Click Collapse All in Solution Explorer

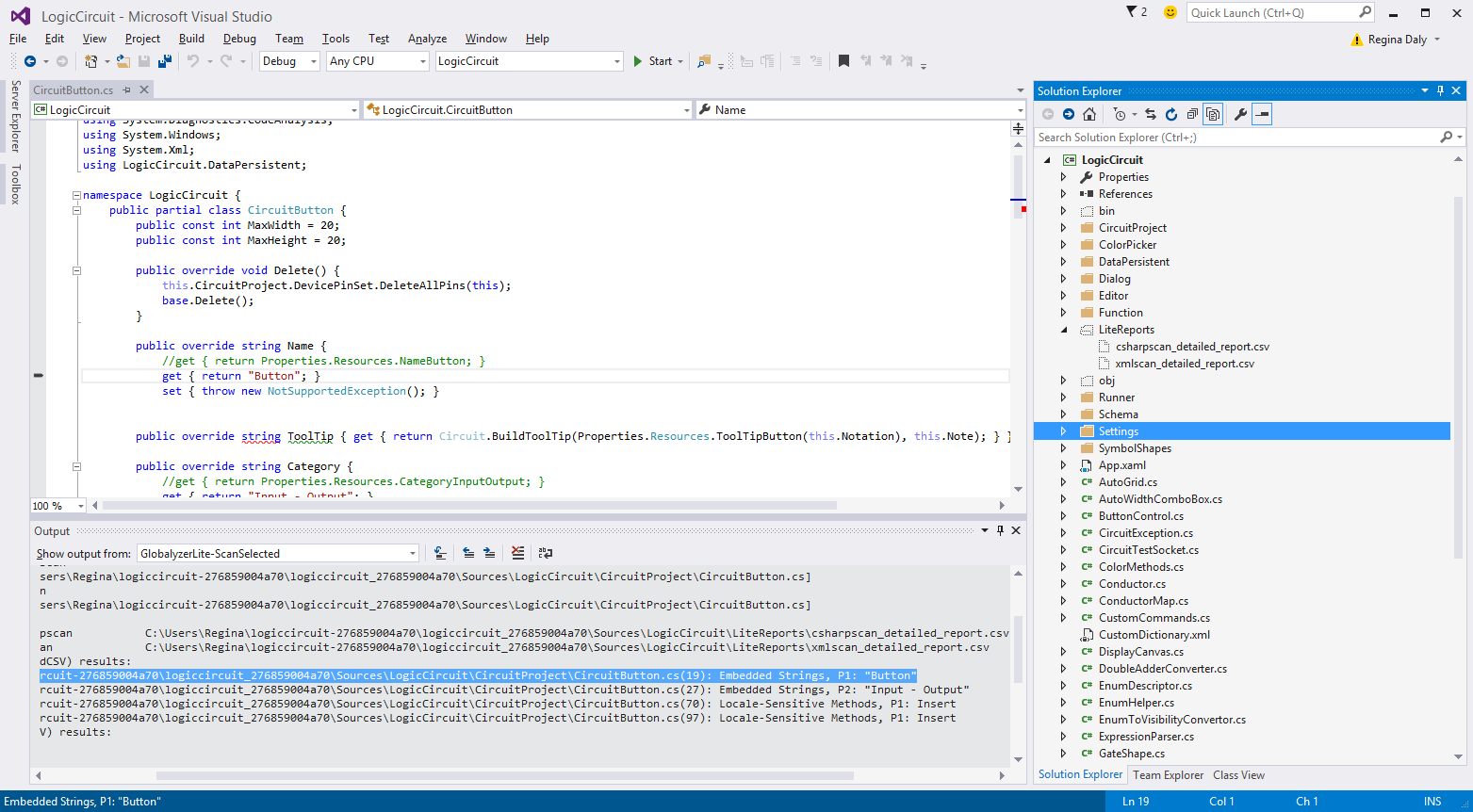(x=1192, y=114)
